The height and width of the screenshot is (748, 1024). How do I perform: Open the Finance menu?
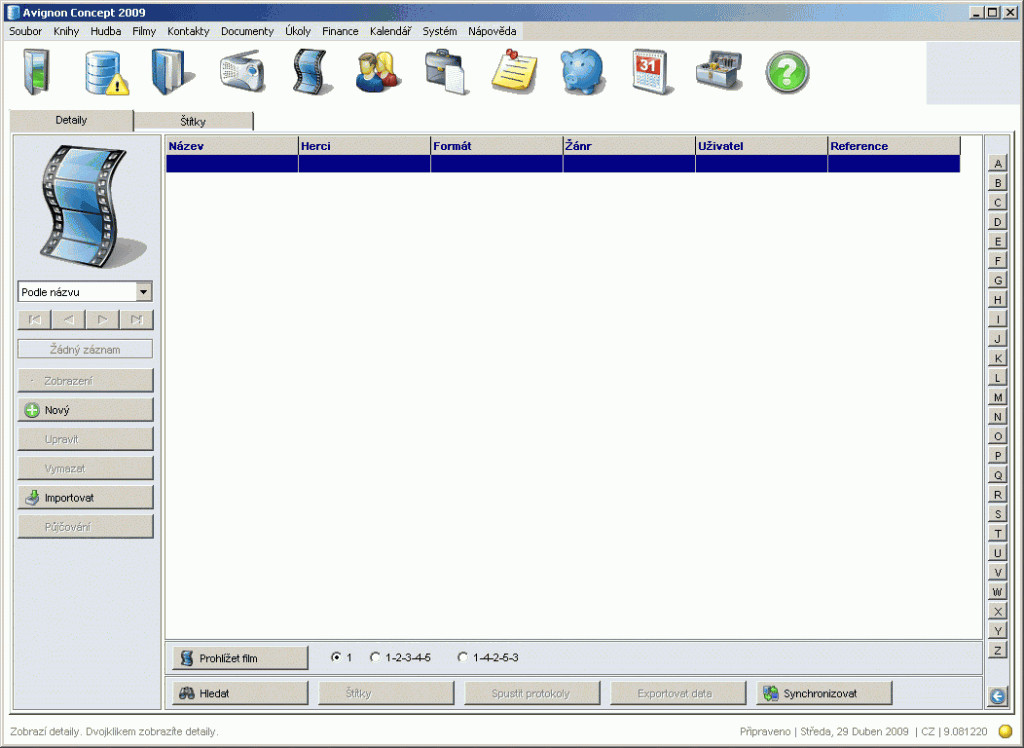click(x=340, y=31)
